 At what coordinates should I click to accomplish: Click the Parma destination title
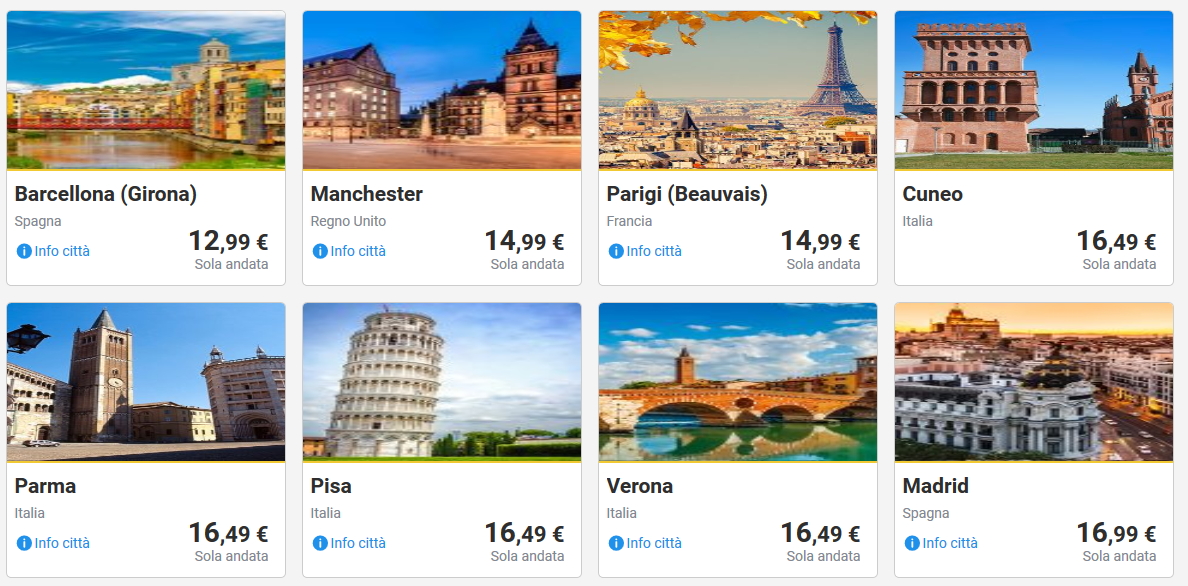pos(46,486)
